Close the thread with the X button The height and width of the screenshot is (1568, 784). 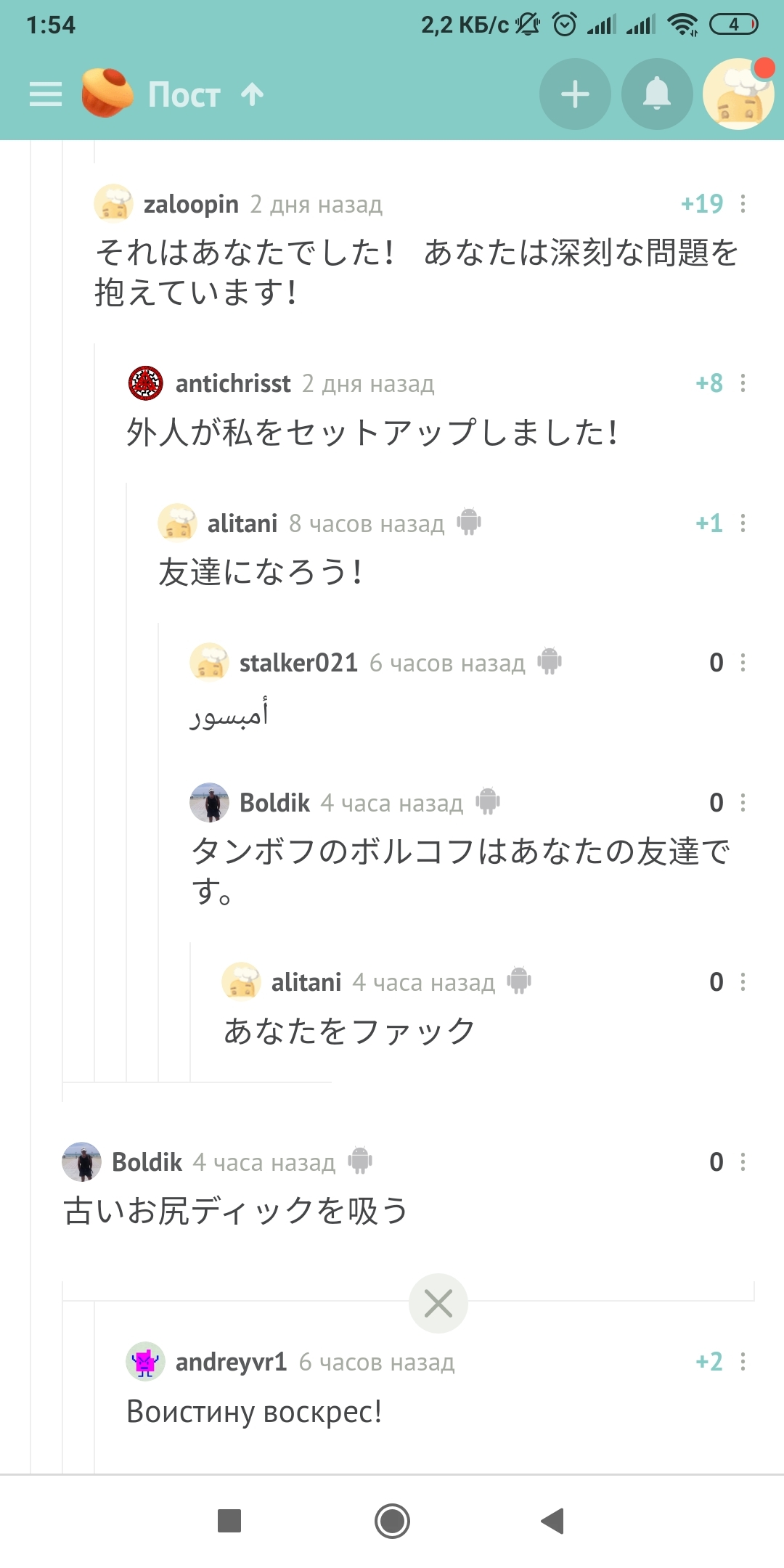click(x=438, y=1303)
